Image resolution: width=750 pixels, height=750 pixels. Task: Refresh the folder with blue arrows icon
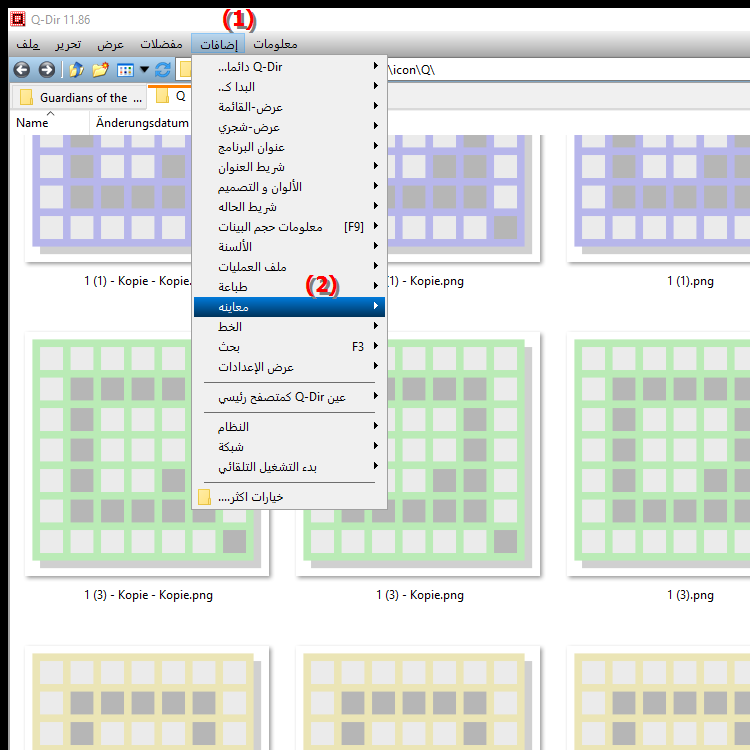163,70
